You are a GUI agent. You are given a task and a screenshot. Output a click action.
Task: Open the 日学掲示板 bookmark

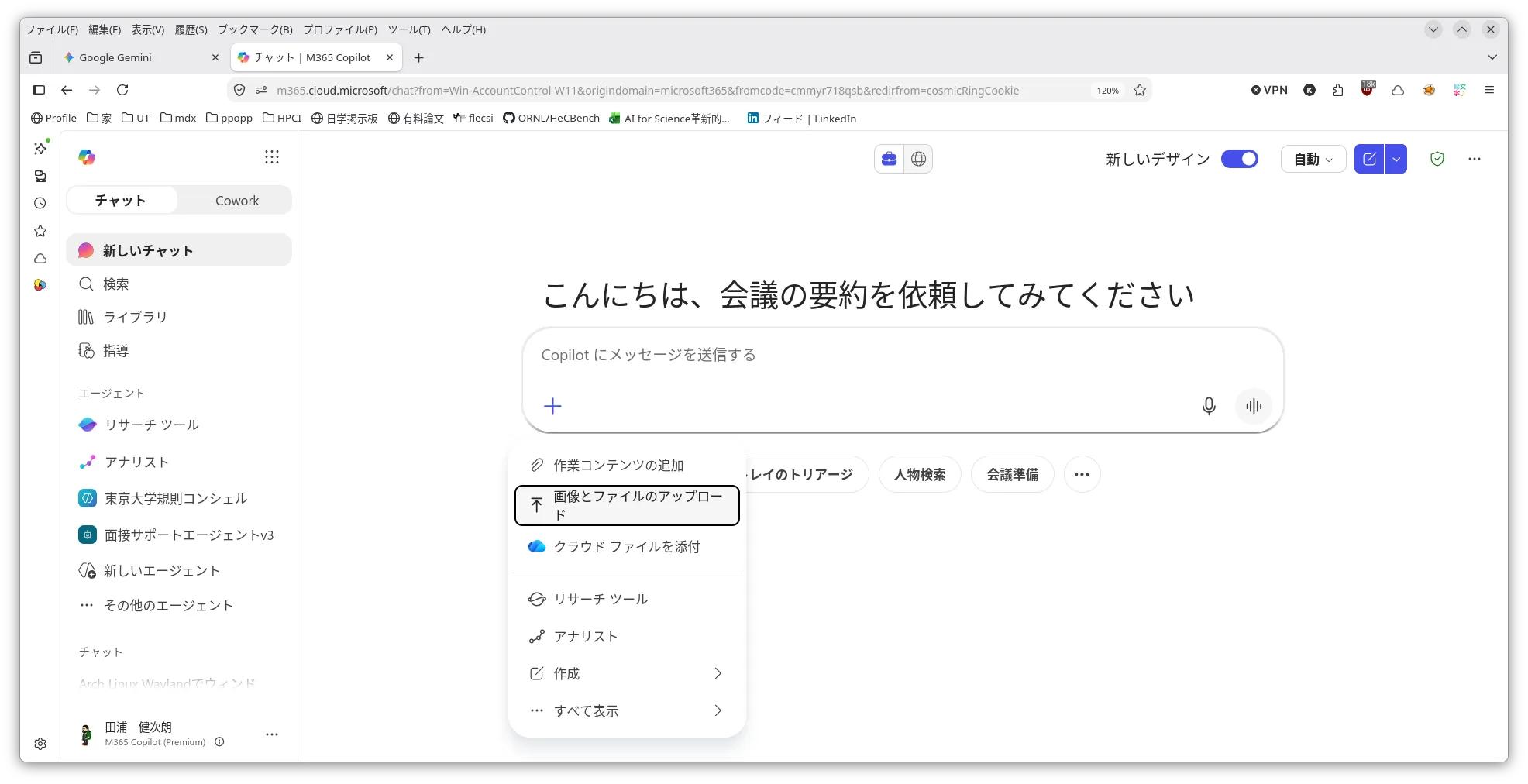[x=345, y=118]
